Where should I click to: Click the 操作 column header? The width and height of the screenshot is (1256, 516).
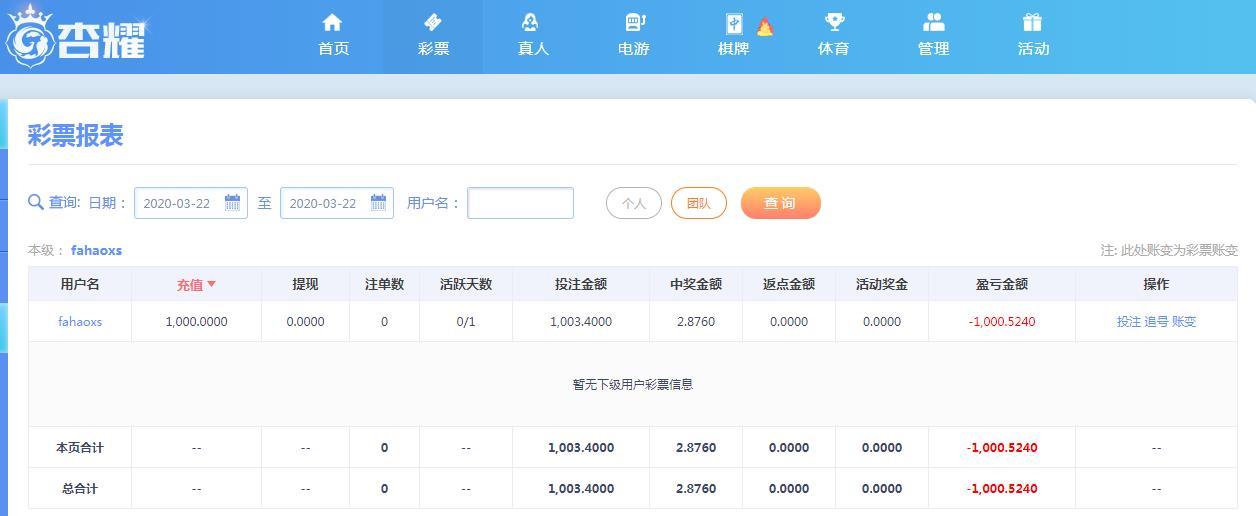[x=1156, y=284]
